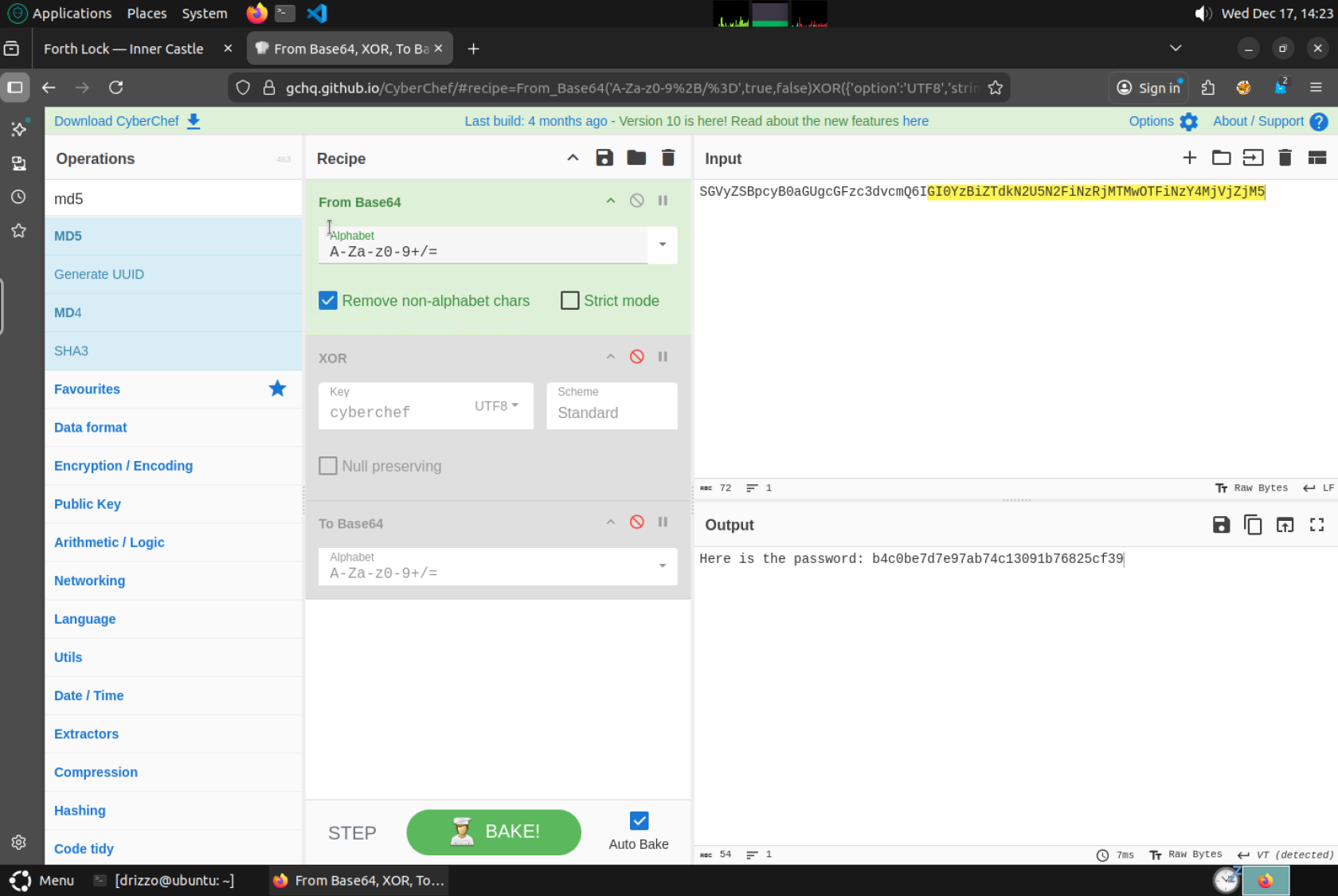
Task: Expand Encryption / Encoding category
Action: [x=174, y=466]
